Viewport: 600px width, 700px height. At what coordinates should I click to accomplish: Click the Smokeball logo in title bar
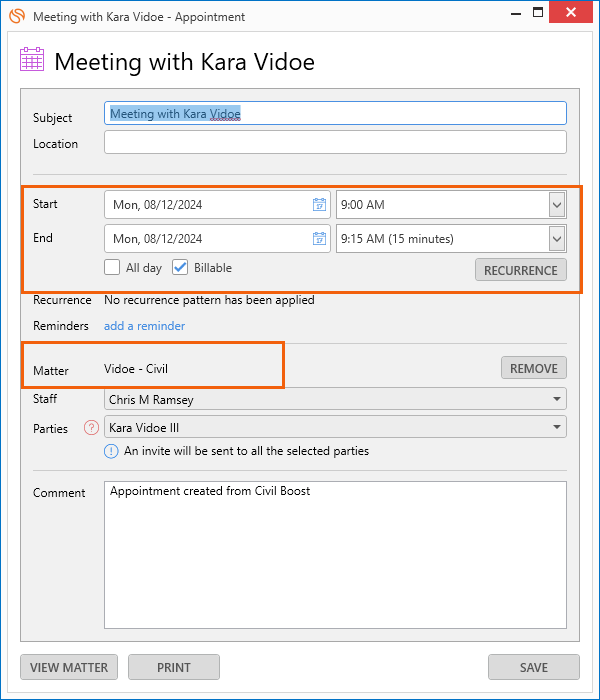tap(17, 16)
